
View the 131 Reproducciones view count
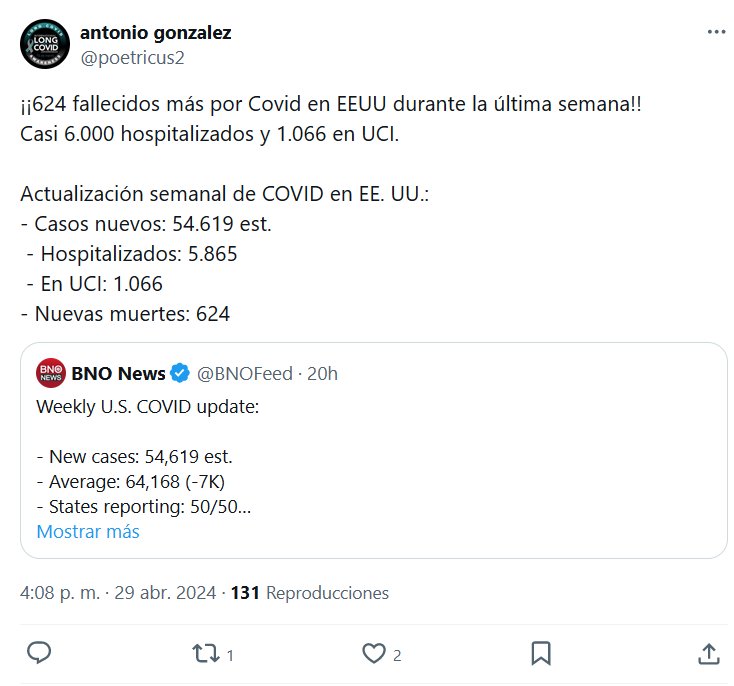click(x=310, y=593)
